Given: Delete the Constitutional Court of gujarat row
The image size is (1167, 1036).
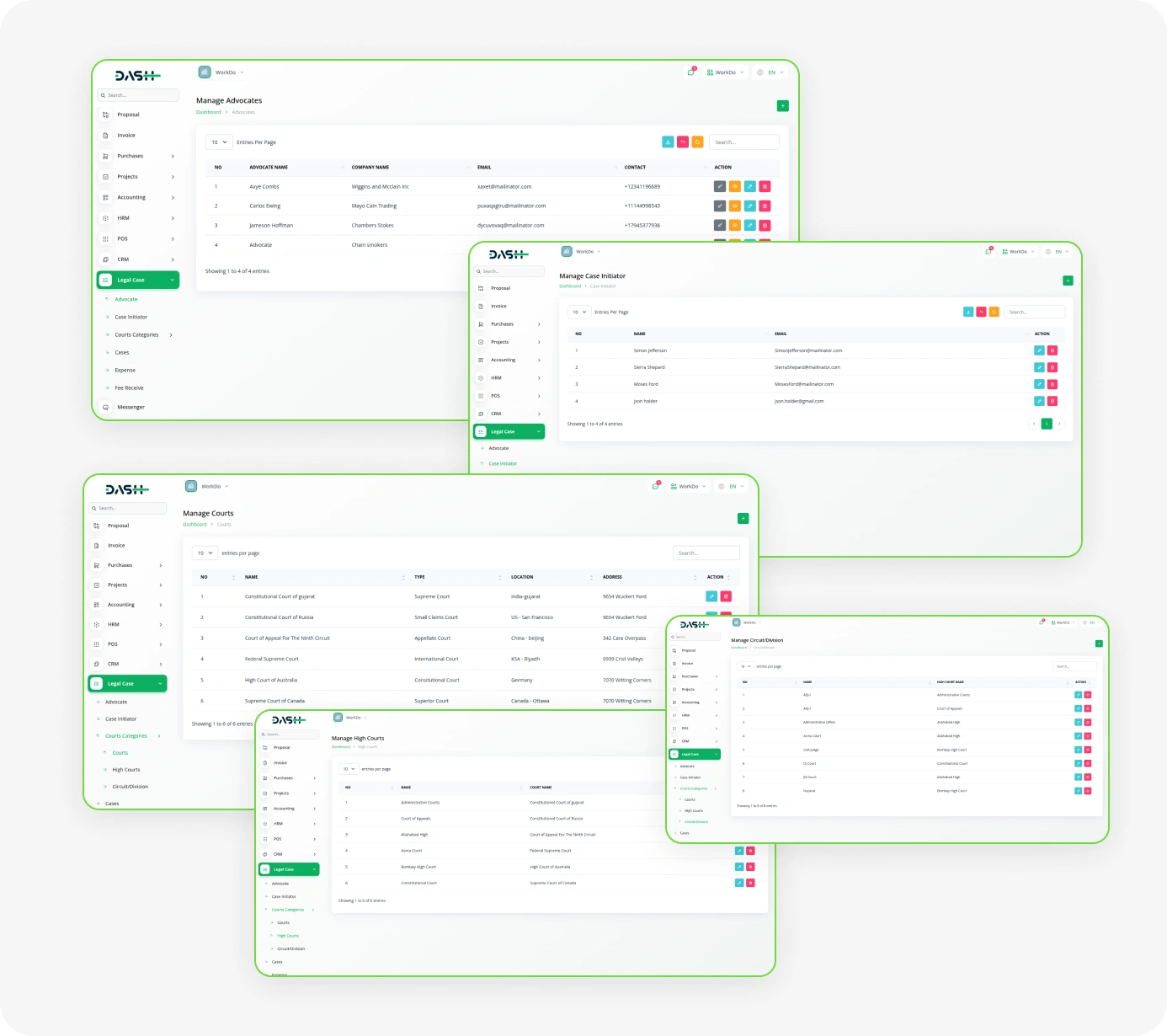Looking at the screenshot, I should [726, 596].
